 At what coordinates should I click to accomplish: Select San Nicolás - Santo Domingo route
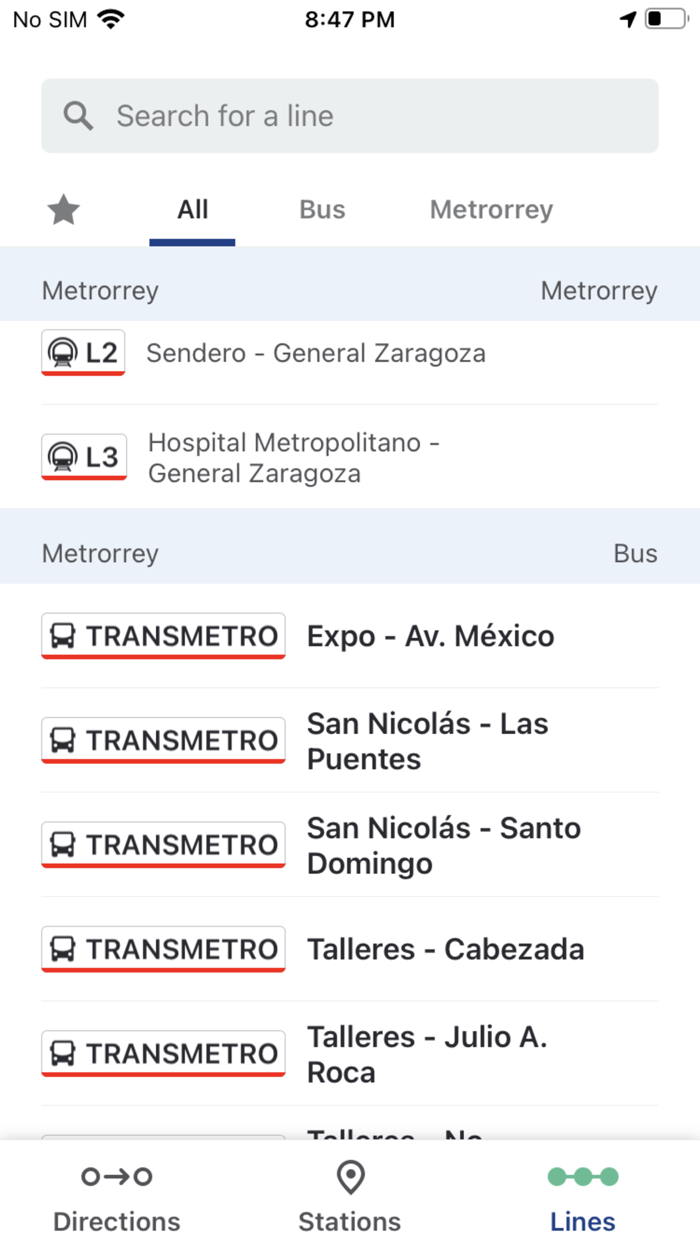pos(443,845)
